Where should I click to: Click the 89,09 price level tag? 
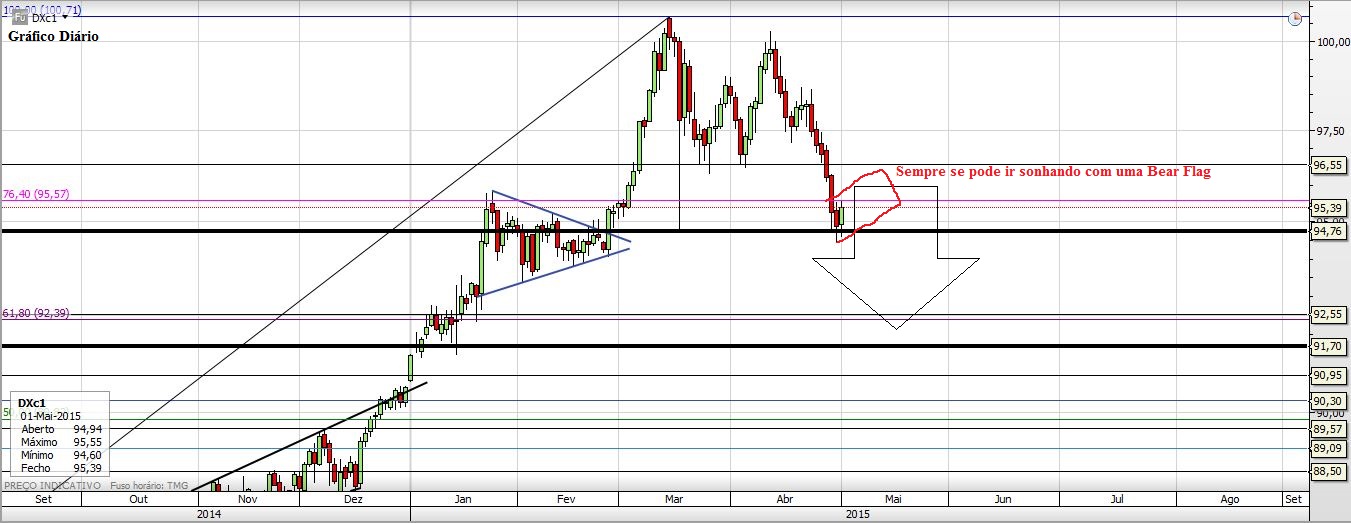[1328, 448]
